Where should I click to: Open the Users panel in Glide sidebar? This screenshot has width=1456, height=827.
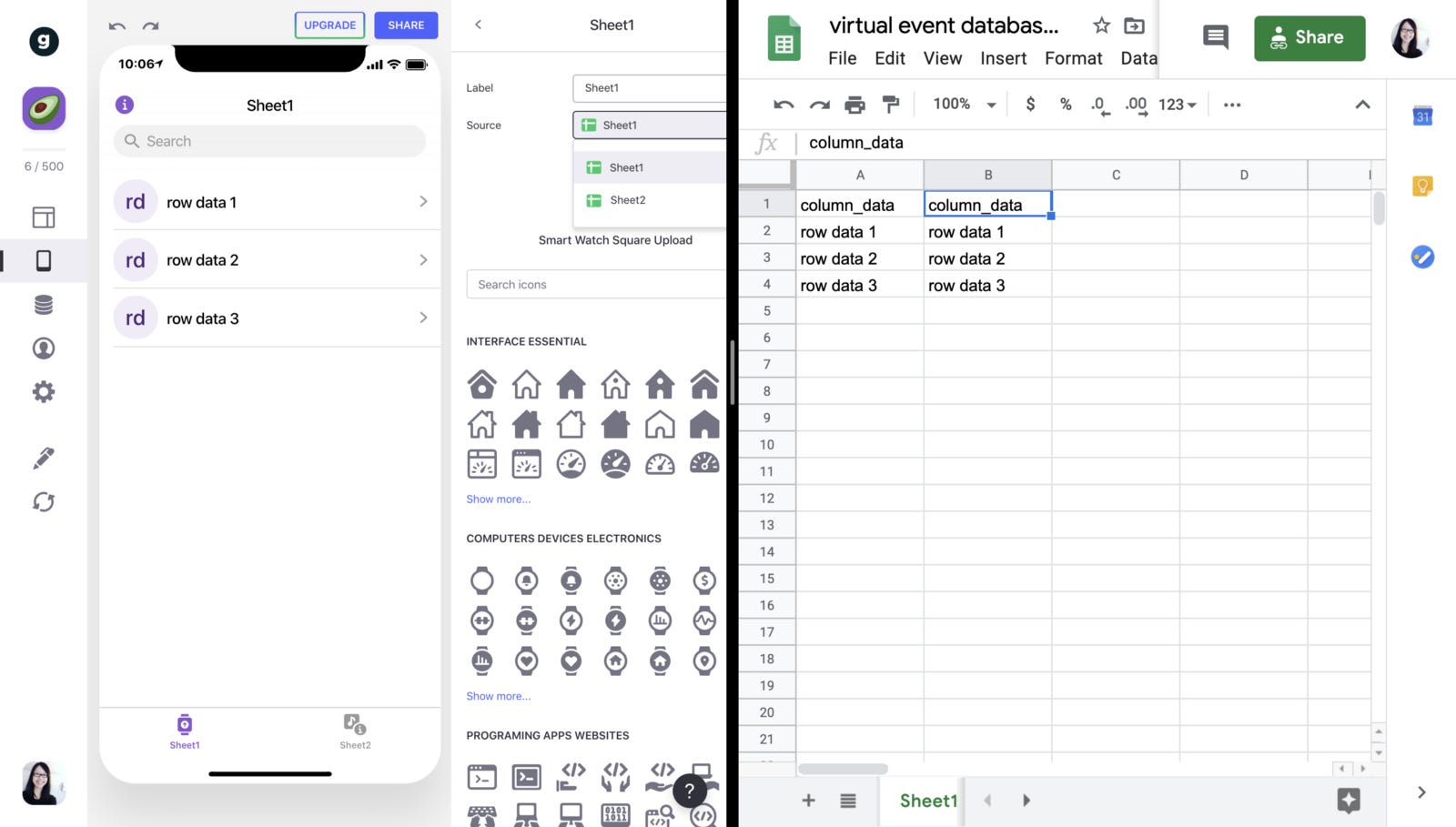[43, 348]
